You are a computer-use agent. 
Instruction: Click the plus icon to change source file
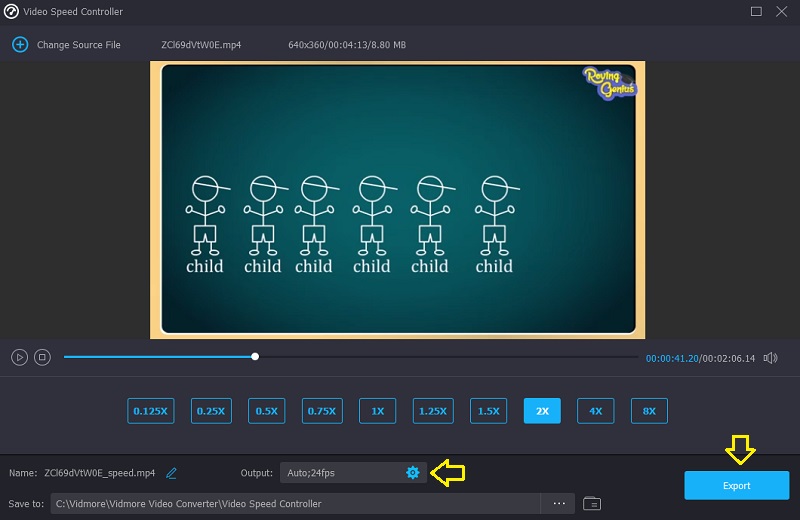click(x=20, y=45)
